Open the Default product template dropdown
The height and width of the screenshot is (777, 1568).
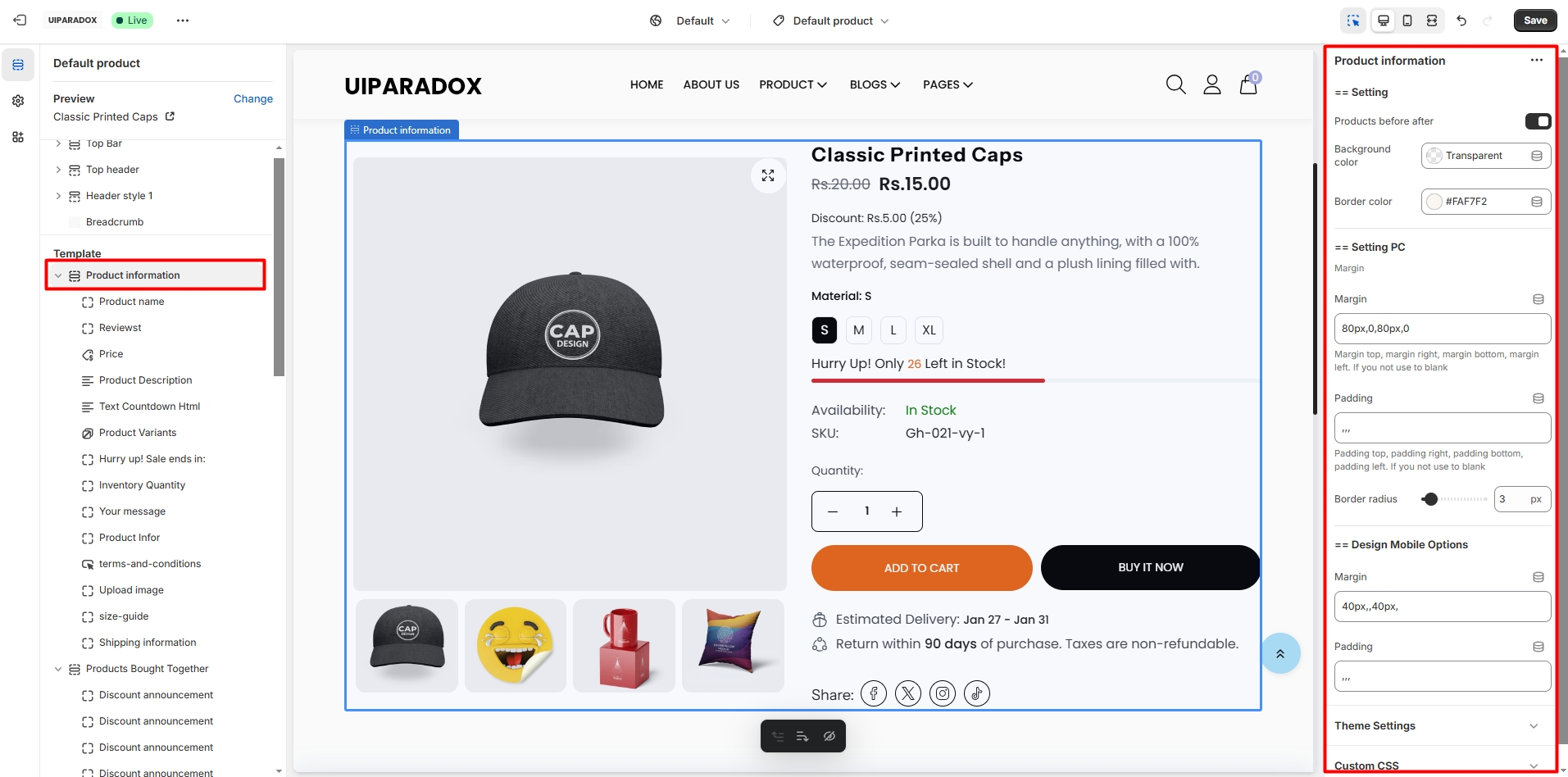tap(833, 20)
